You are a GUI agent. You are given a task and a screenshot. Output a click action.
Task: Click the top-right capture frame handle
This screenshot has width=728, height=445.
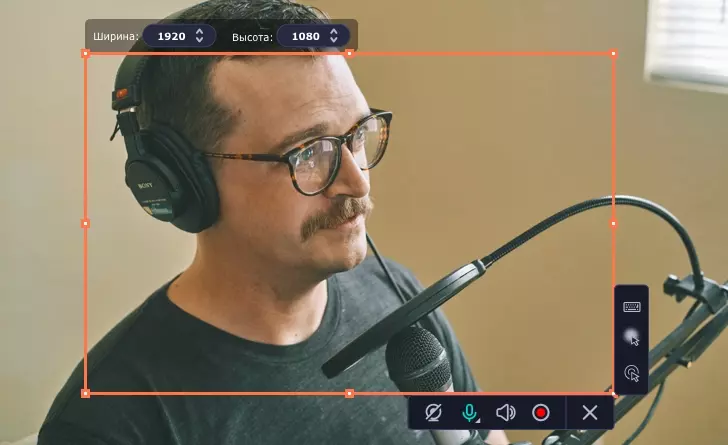(x=613, y=54)
